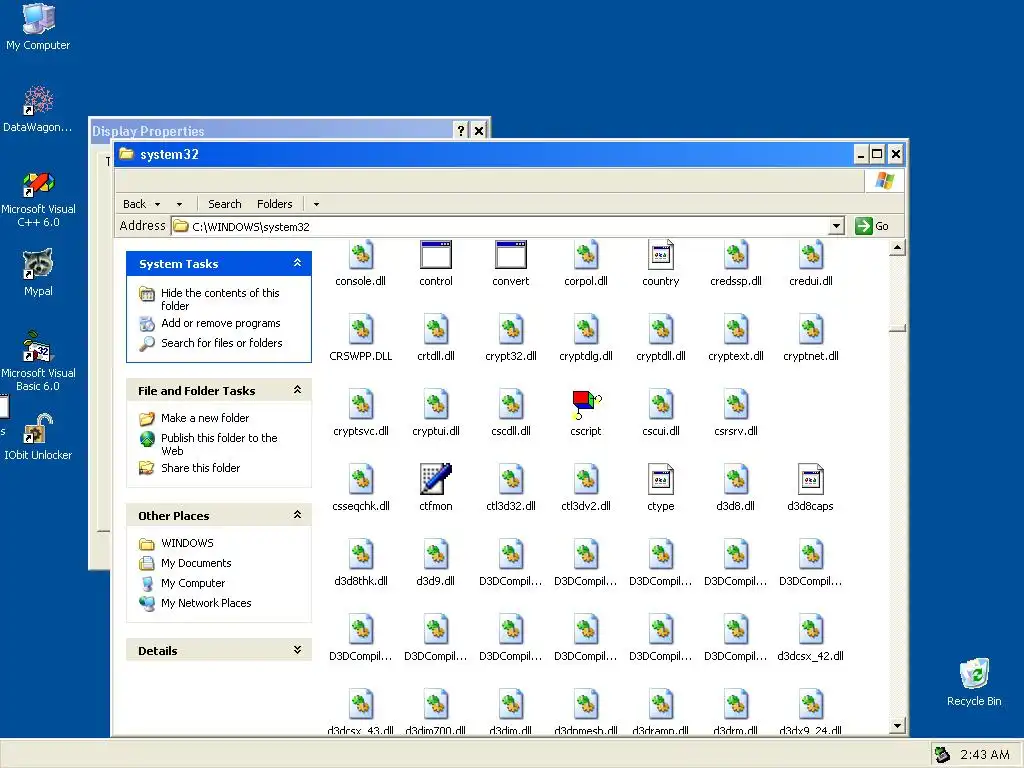Click Share this folder link
Image resolution: width=1024 pixels, height=768 pixels.
[200, 468]
